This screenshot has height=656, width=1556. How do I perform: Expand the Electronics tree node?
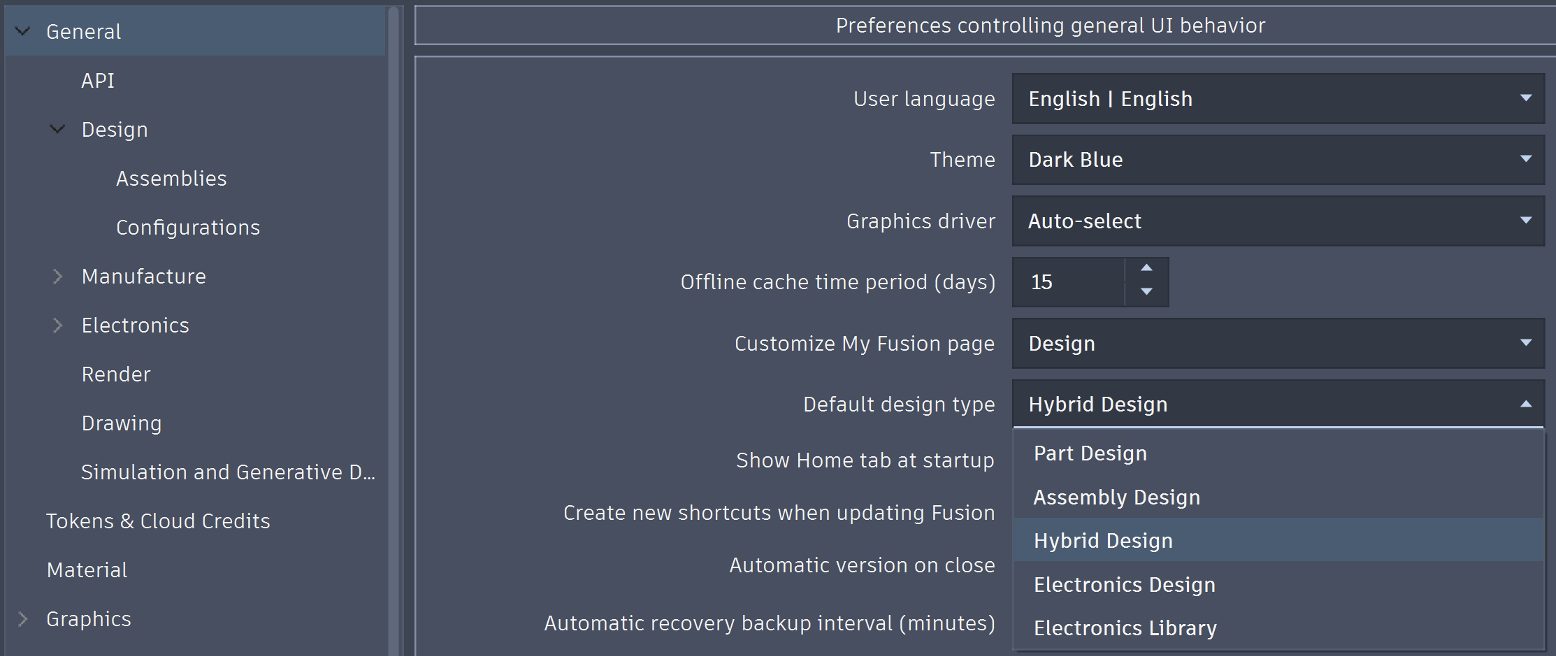(x=58, y=326)
